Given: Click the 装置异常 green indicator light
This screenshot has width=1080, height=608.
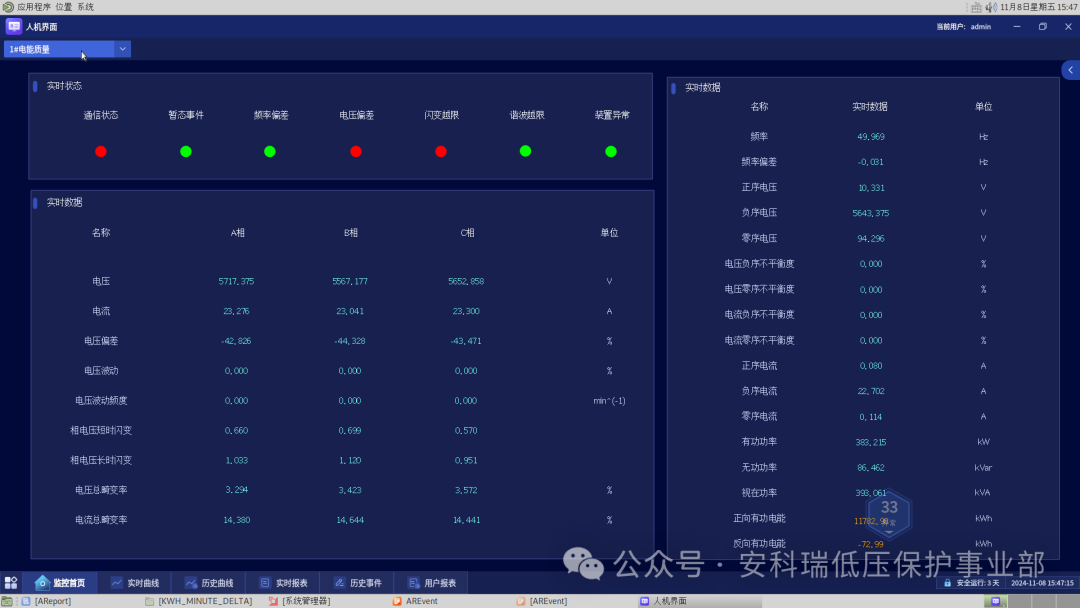Looking at the screenshot, I should click(611, 151).
